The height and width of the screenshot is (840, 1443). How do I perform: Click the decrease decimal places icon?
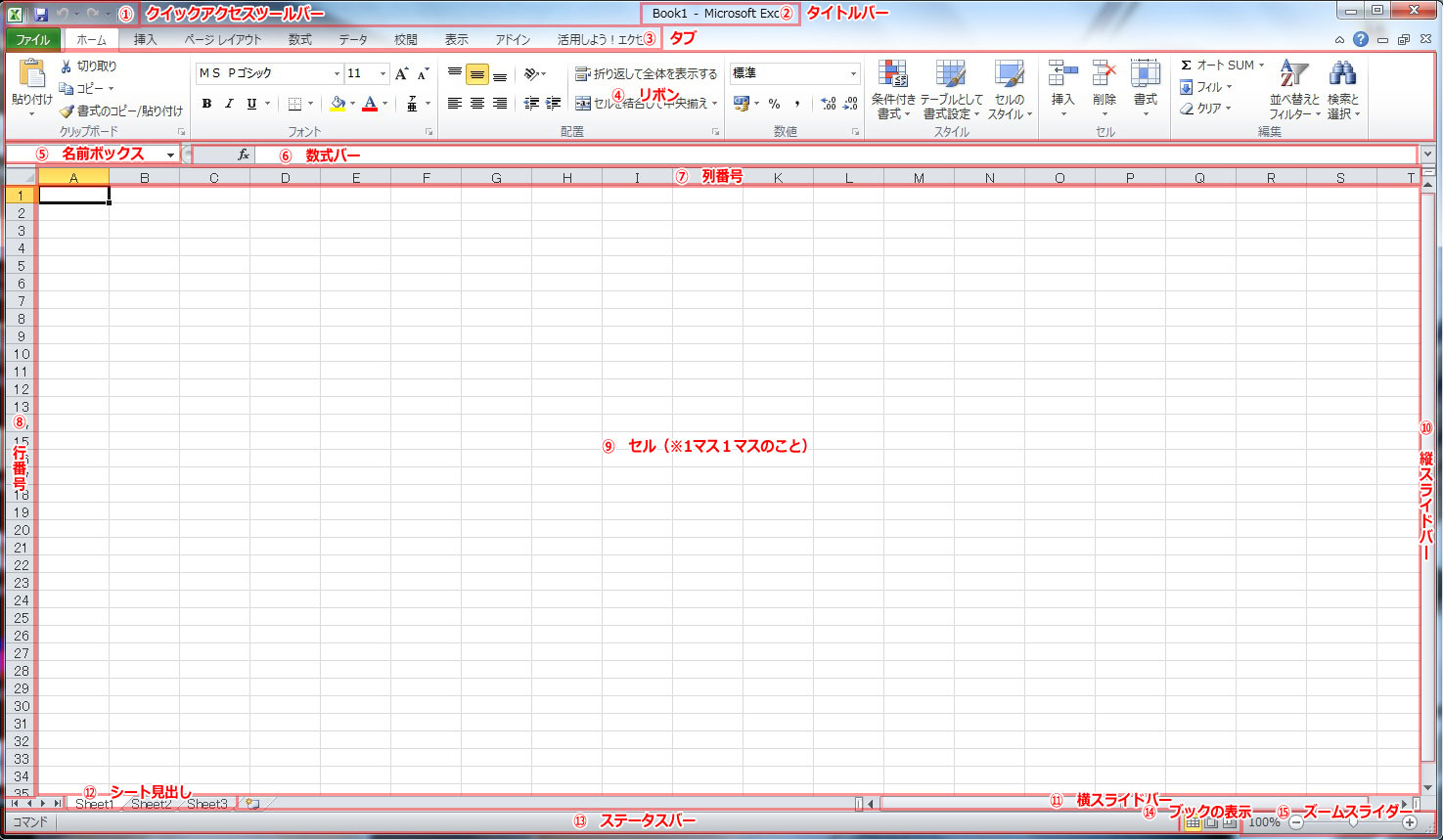pyautogui.click(x=850, y=104)
